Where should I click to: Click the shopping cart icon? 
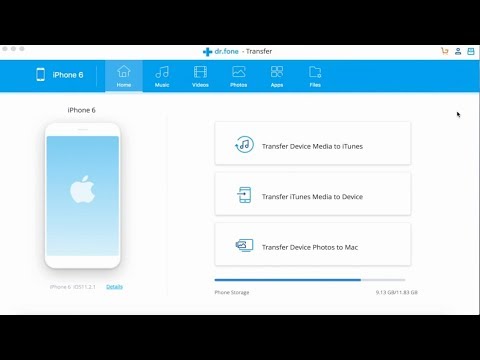click(445, 51)
